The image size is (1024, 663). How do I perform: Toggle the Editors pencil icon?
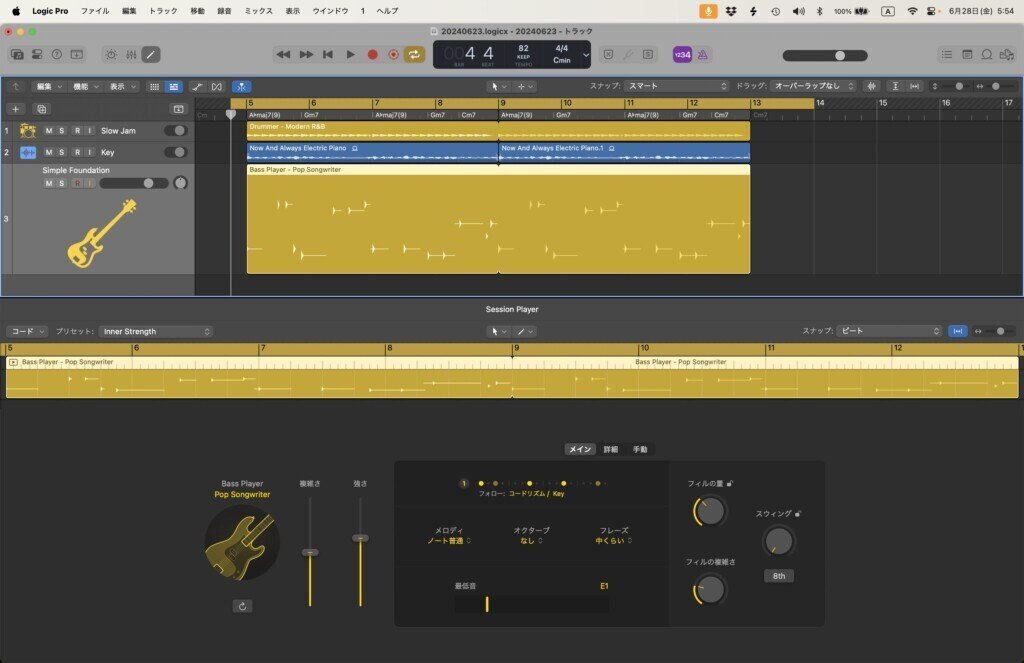tap(151, 55)
